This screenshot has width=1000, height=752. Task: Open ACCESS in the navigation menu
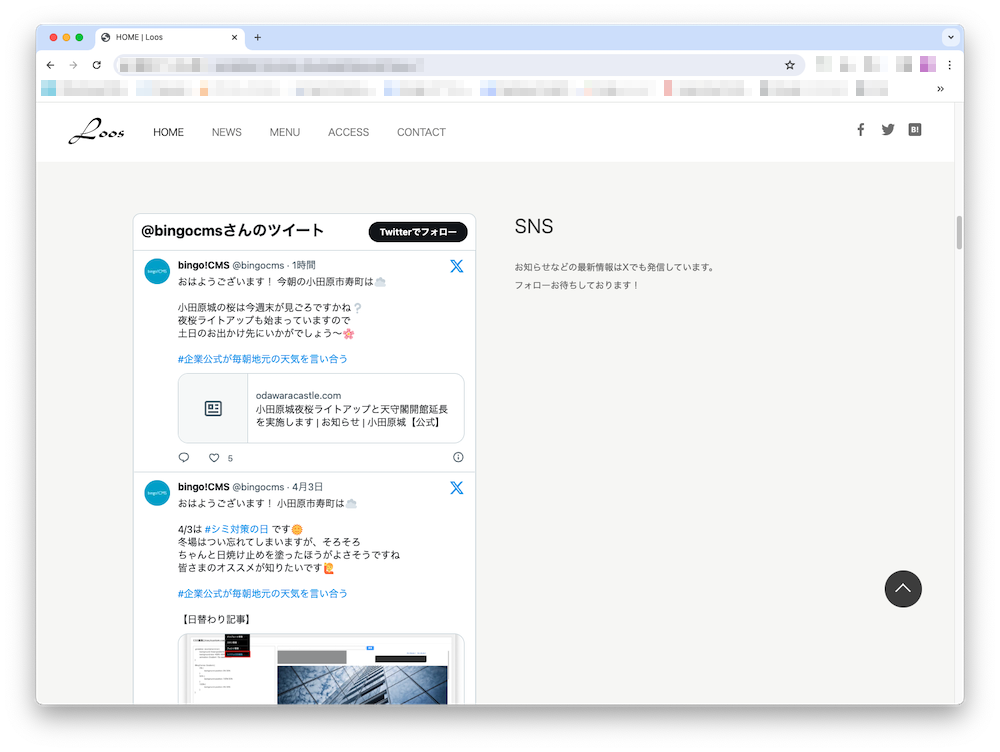(348, 132)
